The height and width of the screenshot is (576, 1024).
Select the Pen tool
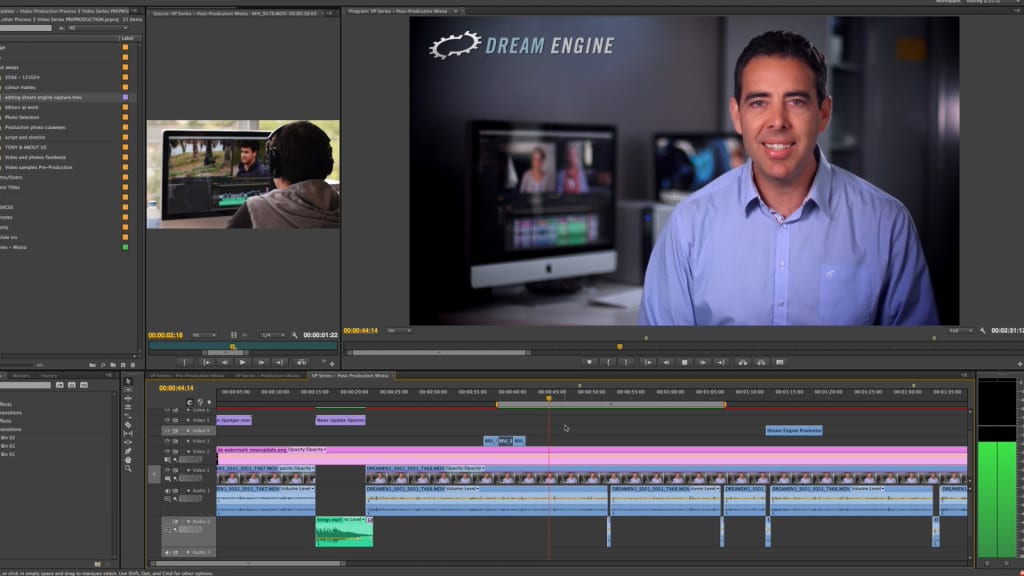pyautogui.click(x=128, y=451)
